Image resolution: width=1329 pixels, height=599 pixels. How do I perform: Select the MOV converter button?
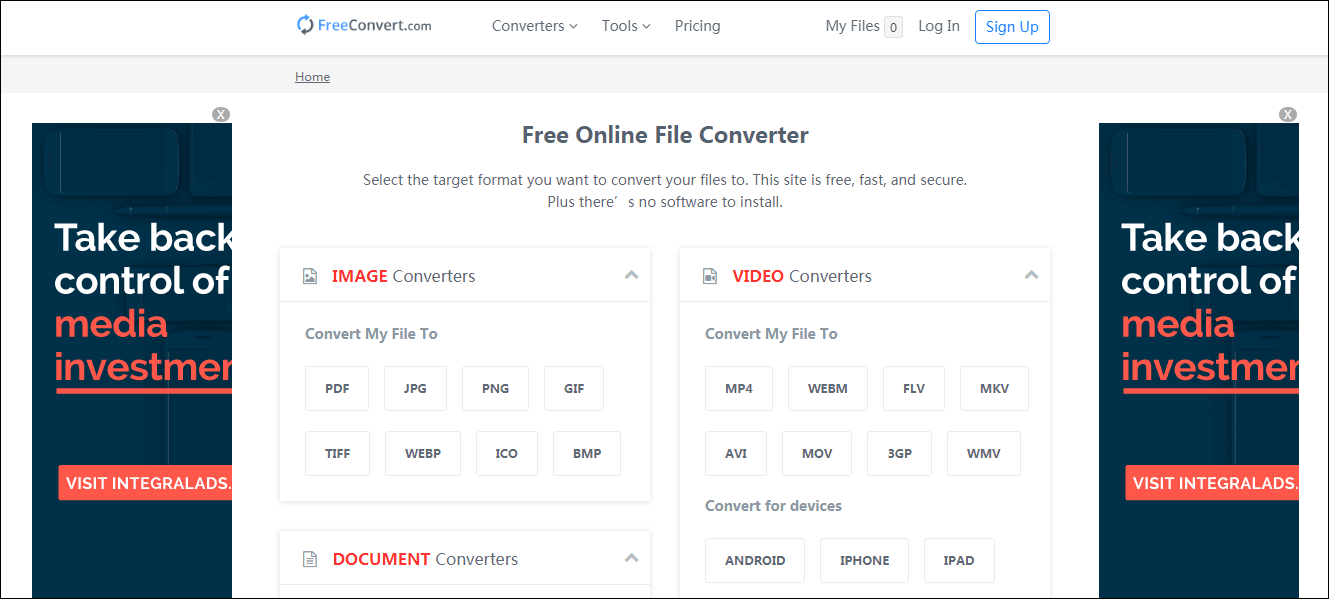pos(817,453)
